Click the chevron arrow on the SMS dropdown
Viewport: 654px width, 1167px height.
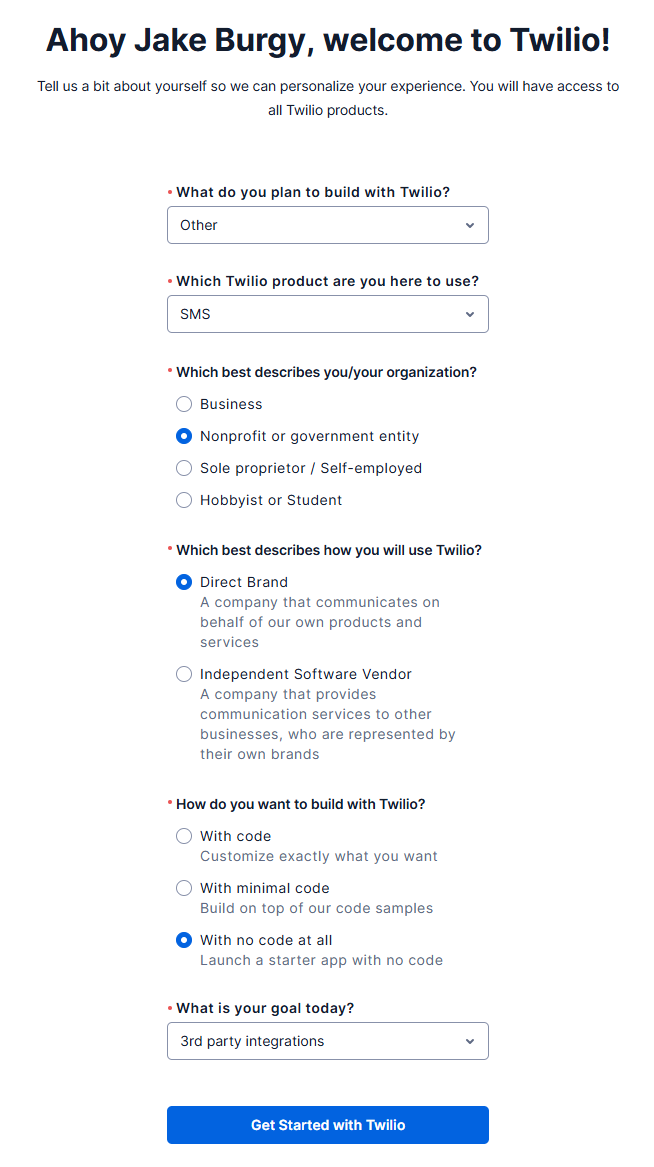(470, 314)
